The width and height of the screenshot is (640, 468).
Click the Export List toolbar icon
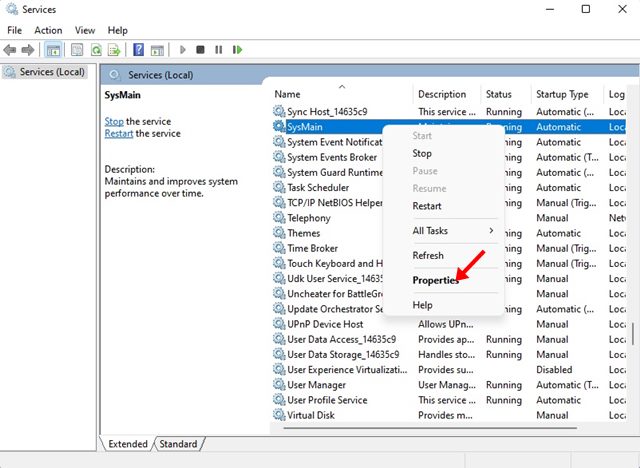click(114, 50)
